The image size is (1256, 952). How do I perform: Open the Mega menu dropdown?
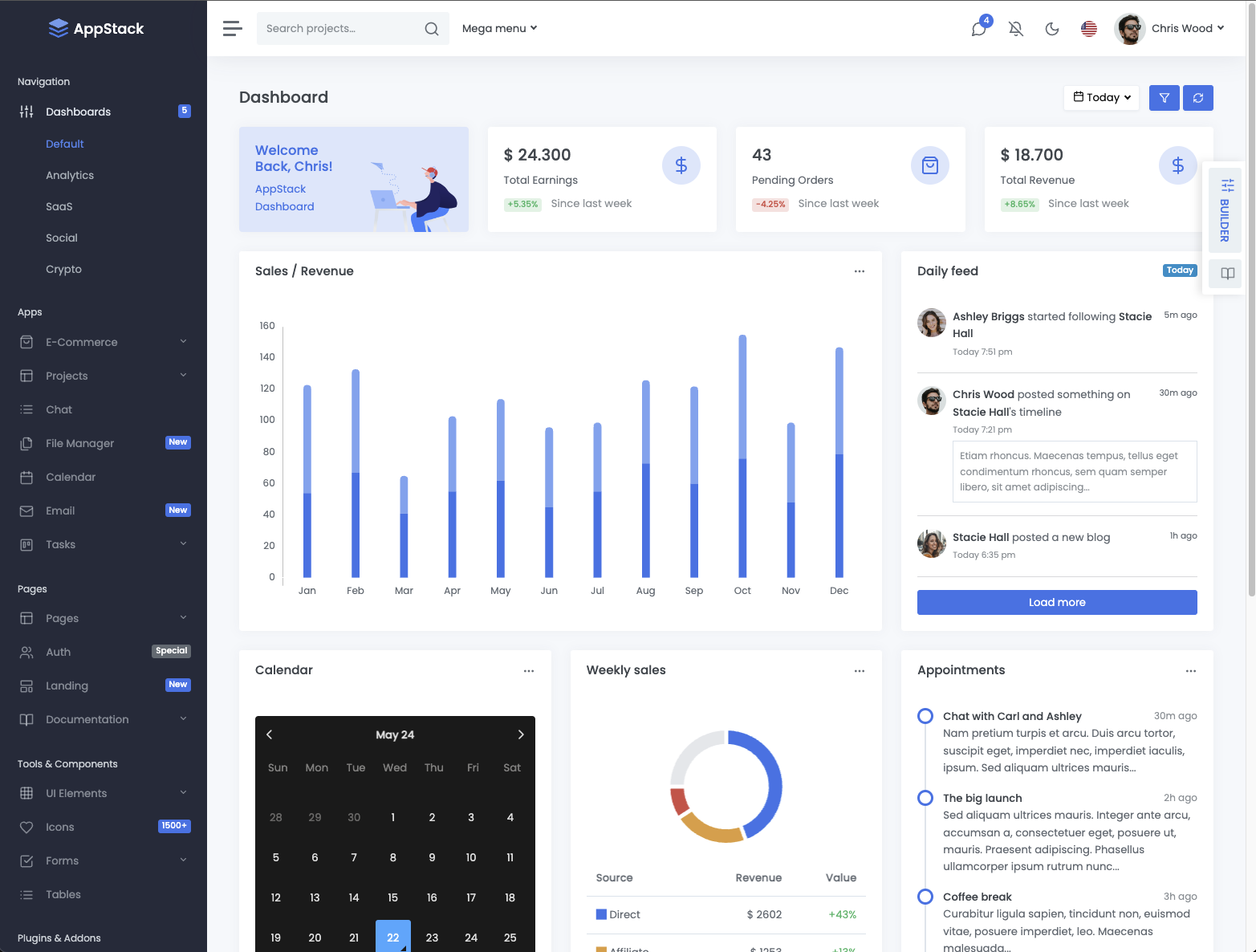pyautogui.click(x=499, y=28)
